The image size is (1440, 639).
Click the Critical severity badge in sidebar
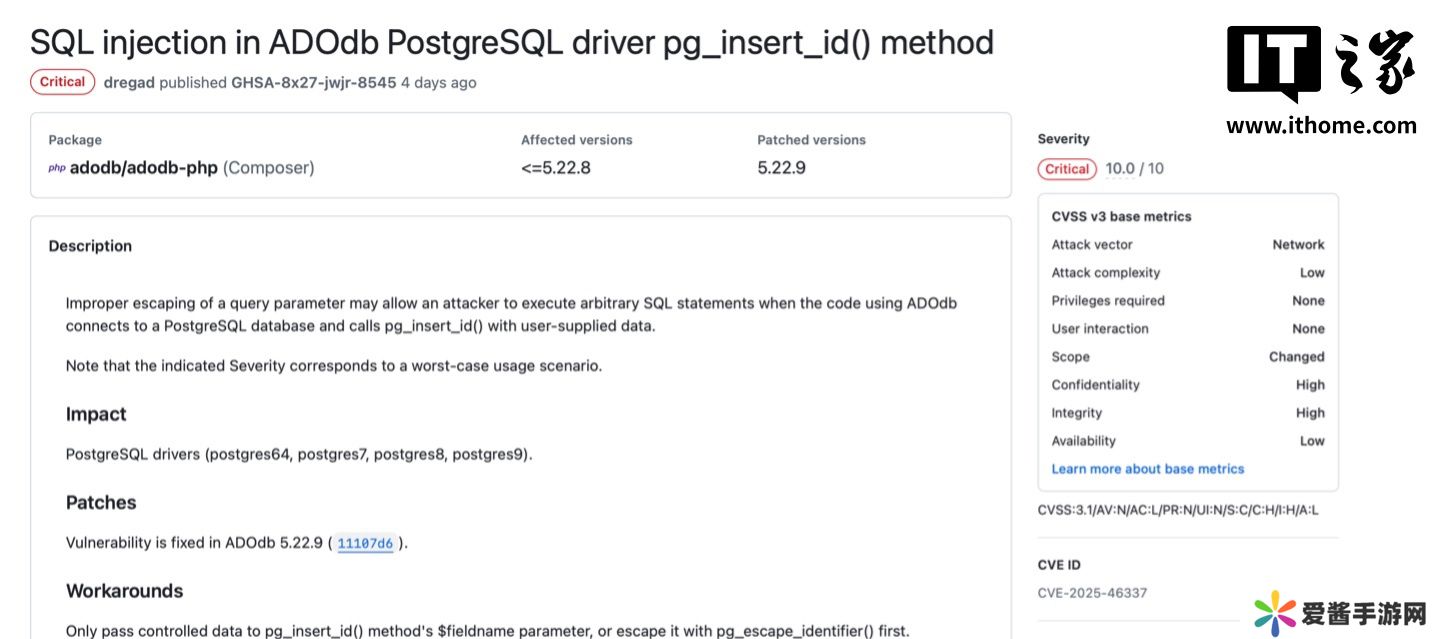pyautogui.click(x=1067, y=169)
